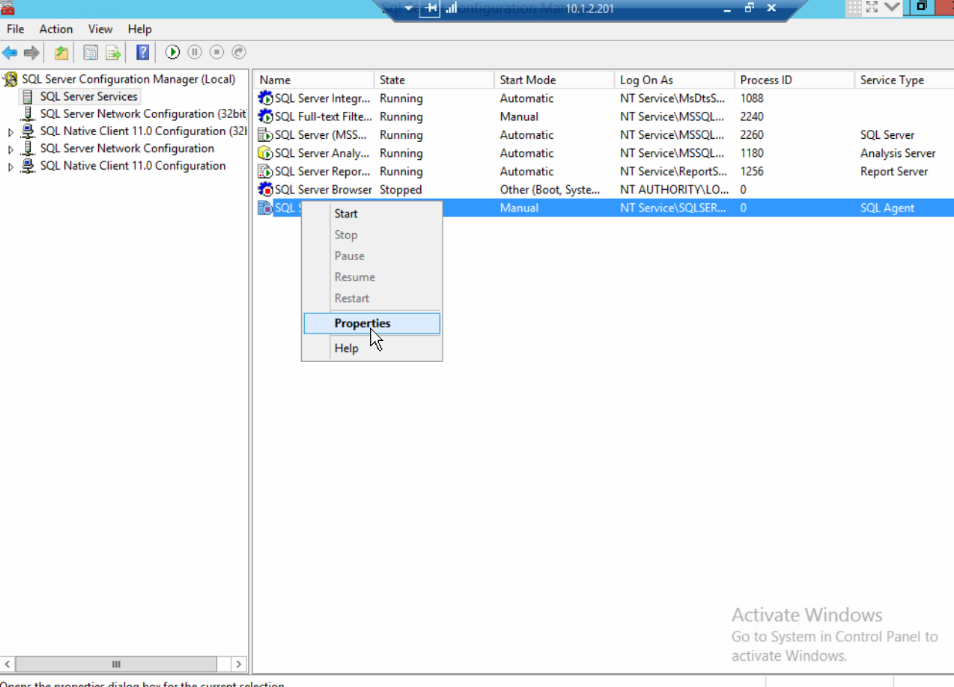Click the SQL Full-text Filter service icon
Viewport: 954px width, 687px height.
pos(265,116)
